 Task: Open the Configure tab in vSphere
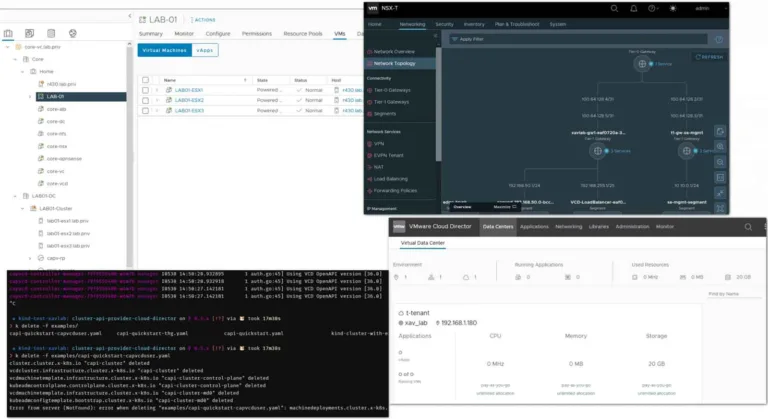pos(218,34)
